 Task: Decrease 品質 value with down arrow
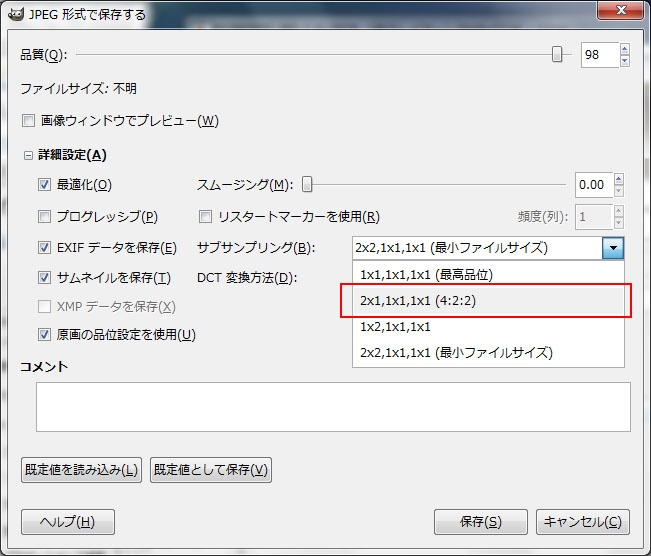(x=625, y=61)
